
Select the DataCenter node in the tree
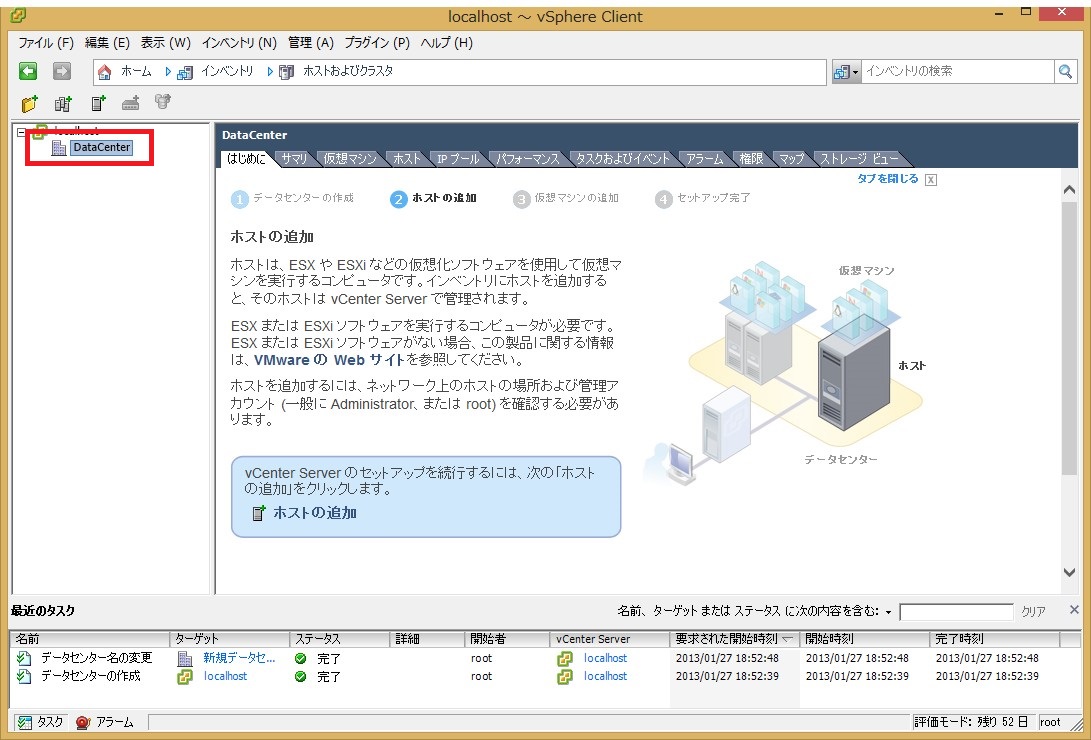pos(102,147)
